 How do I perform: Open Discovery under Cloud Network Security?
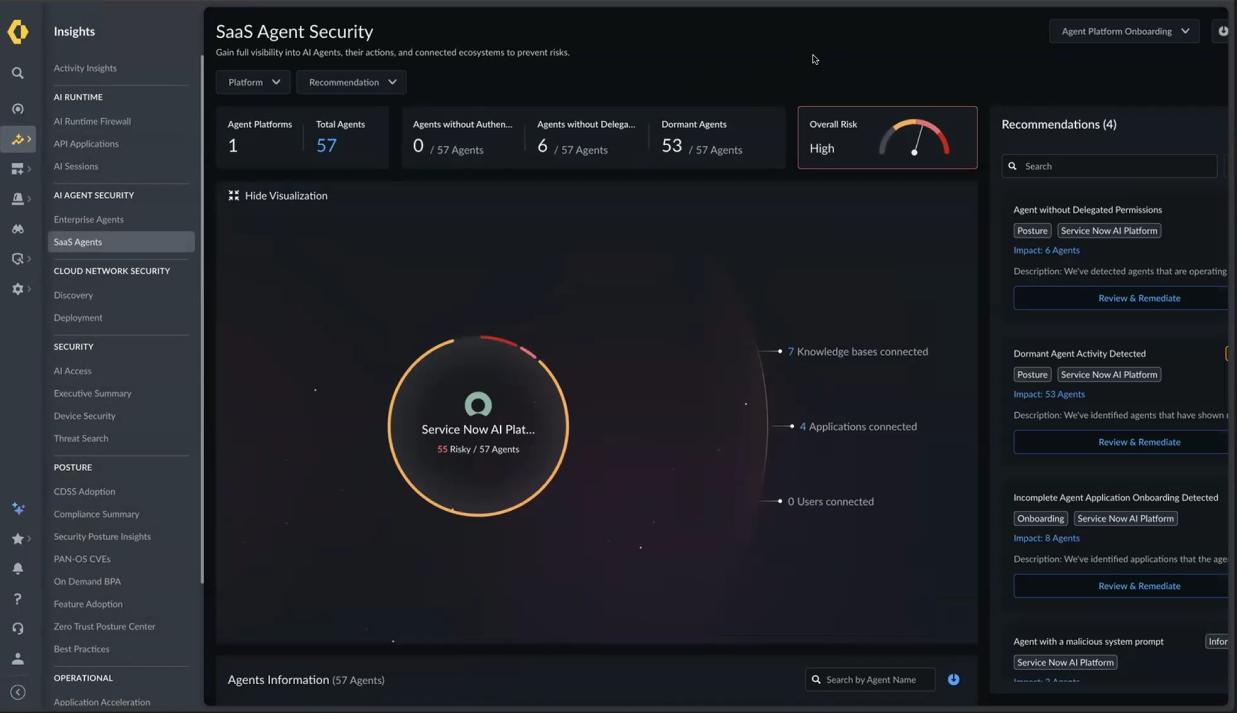73,295
